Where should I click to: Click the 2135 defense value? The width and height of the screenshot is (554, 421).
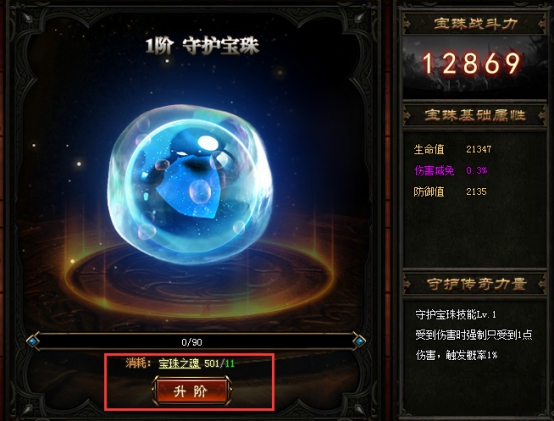[476, 192]
